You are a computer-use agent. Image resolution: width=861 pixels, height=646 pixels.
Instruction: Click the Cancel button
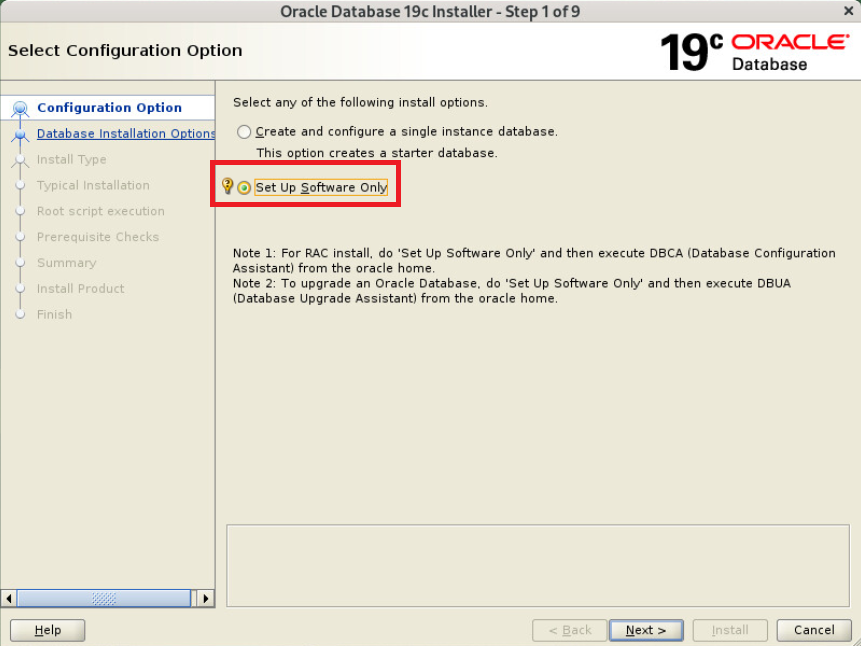814,630
